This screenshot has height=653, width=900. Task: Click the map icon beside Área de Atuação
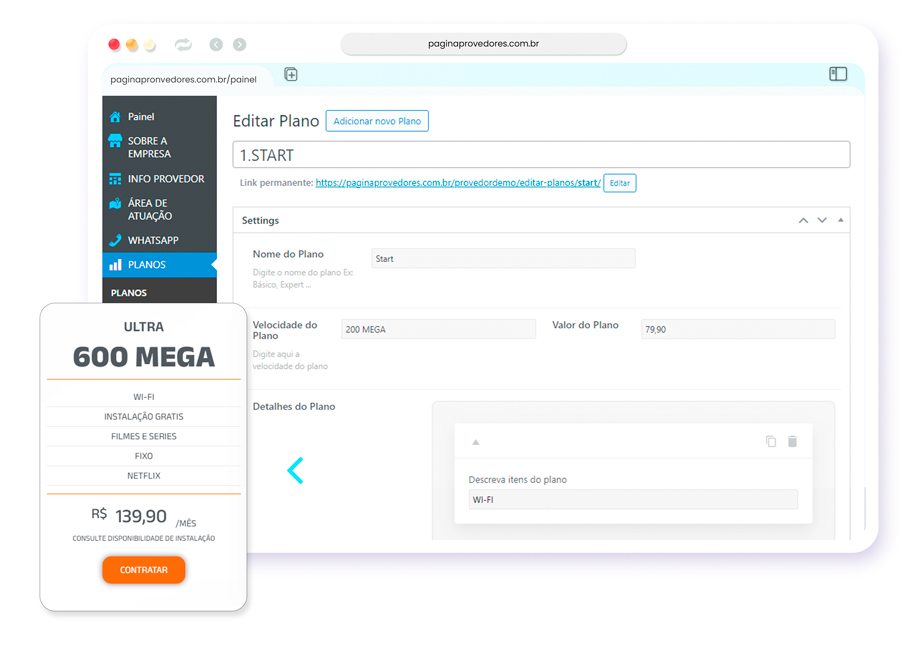pos(115,203)
